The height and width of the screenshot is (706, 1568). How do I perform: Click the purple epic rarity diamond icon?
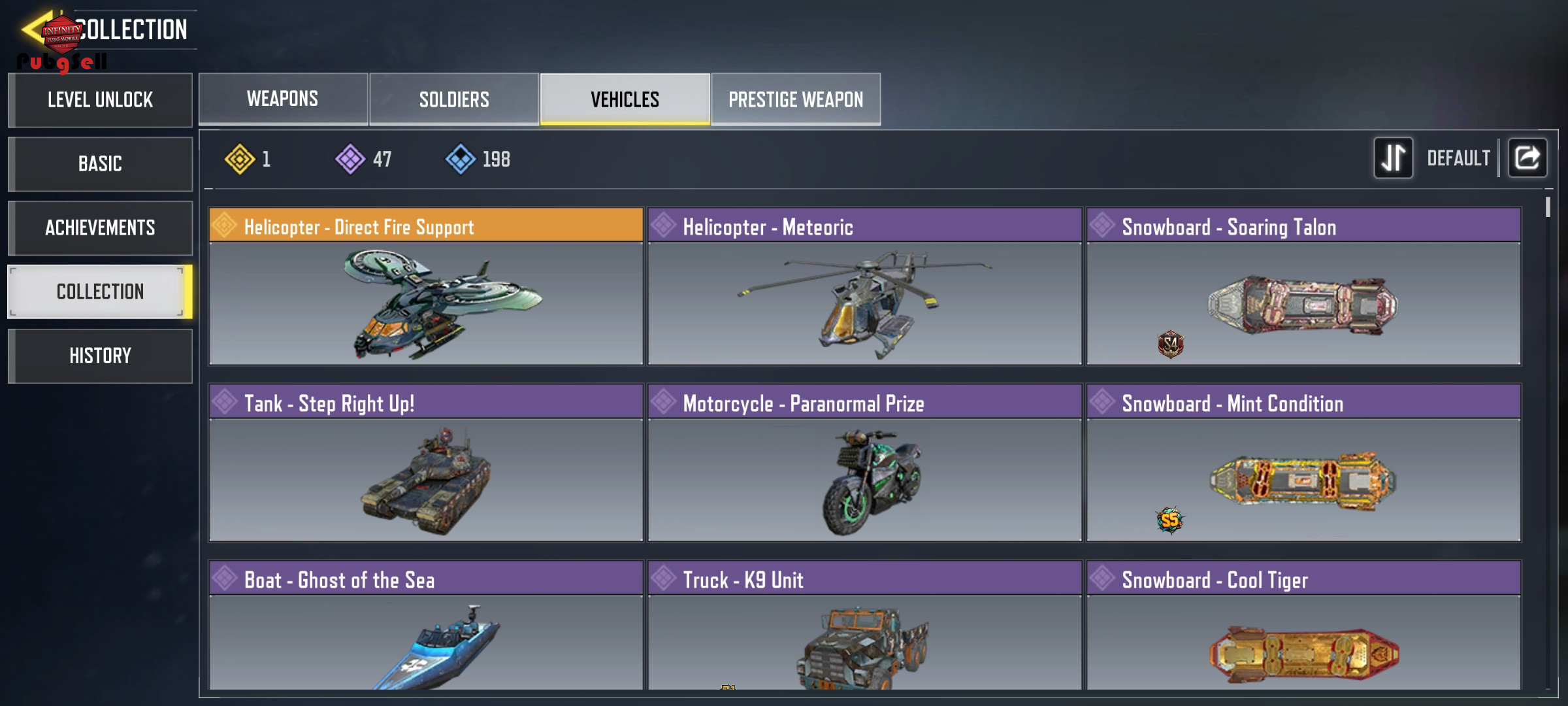pyautogui.click(x=350, y=159)
